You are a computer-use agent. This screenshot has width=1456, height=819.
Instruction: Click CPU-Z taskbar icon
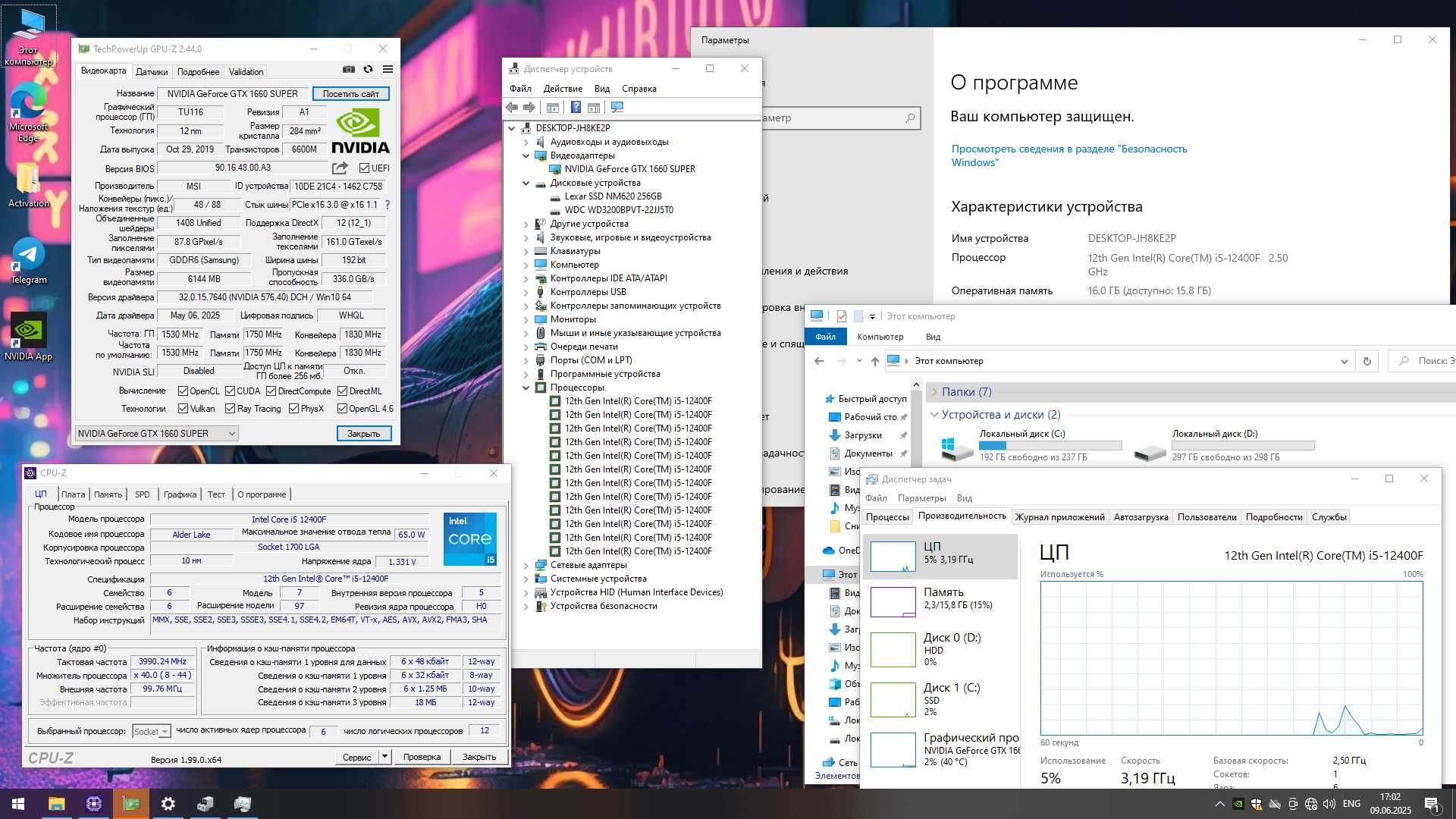pos(94,804)
